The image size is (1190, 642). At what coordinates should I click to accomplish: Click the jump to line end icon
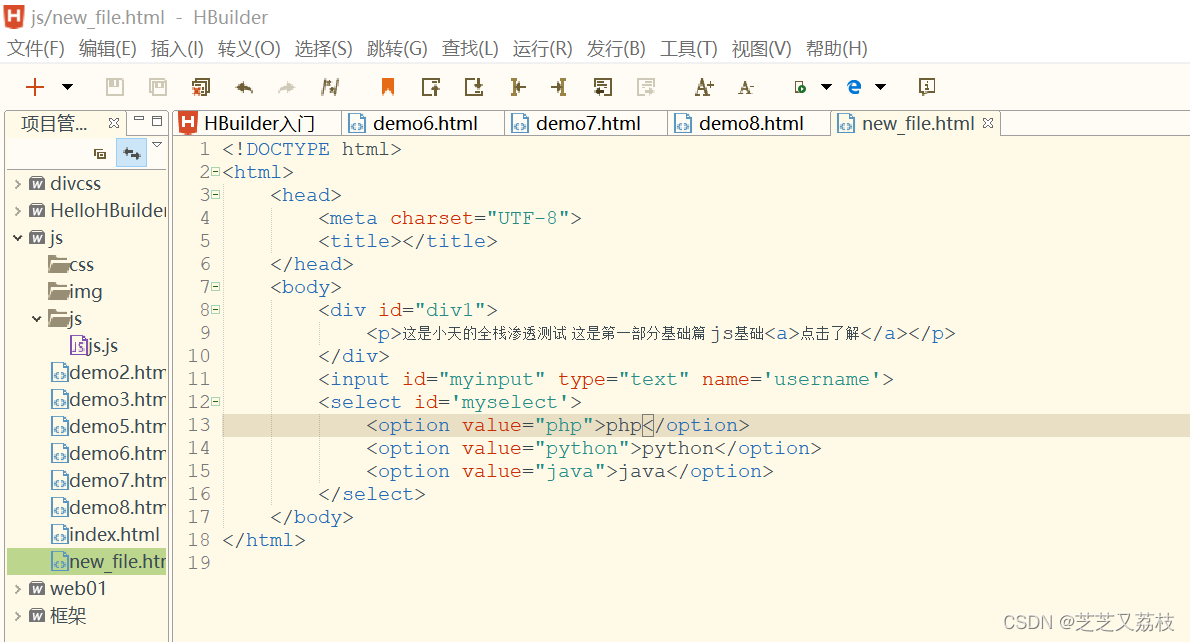click(x=559, y=87)
